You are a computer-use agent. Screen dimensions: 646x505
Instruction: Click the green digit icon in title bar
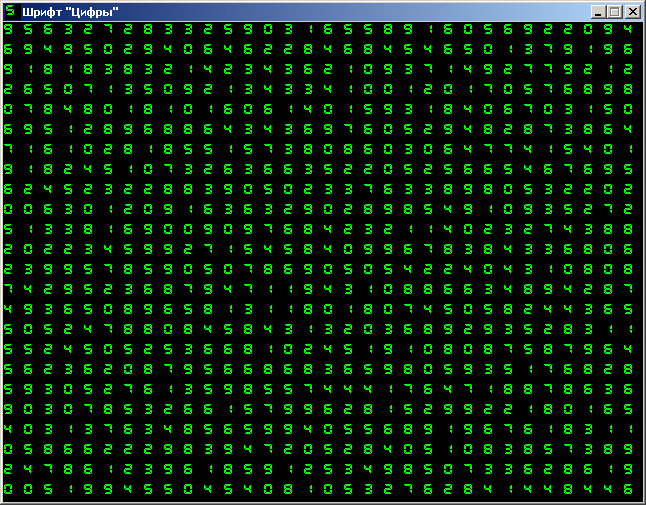tap(11, 12)
